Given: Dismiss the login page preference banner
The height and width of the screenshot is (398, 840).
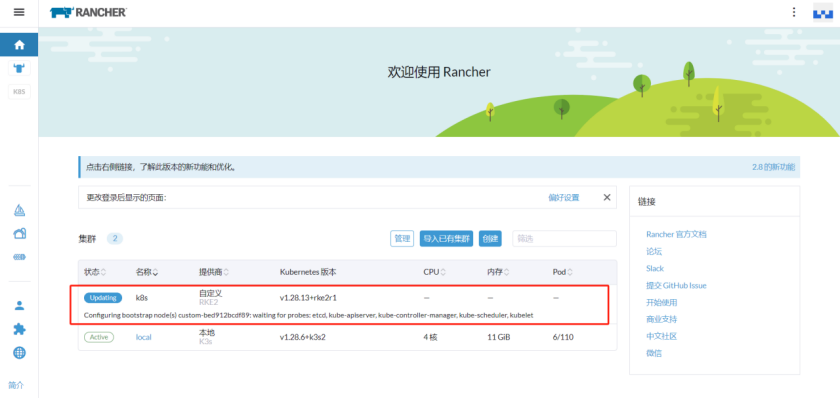Looking at the screenshot, I should coord(606,197).
